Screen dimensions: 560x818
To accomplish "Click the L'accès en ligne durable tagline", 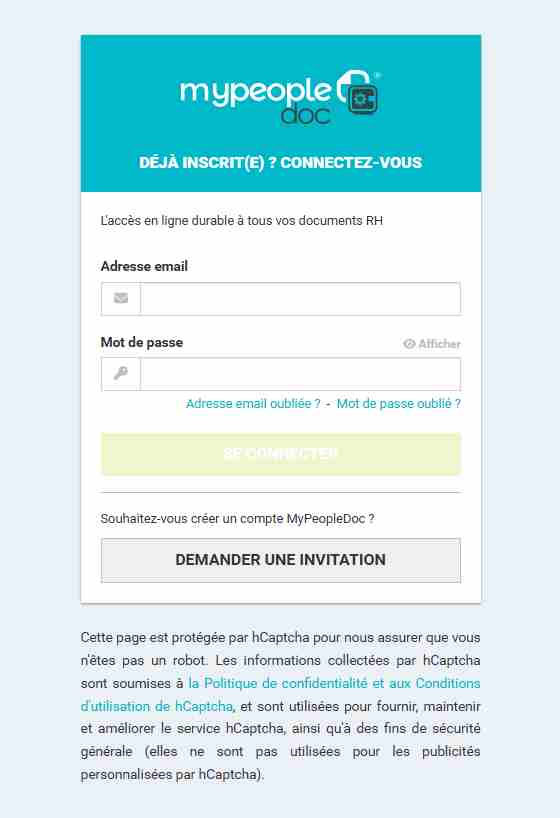I will 242,221.
